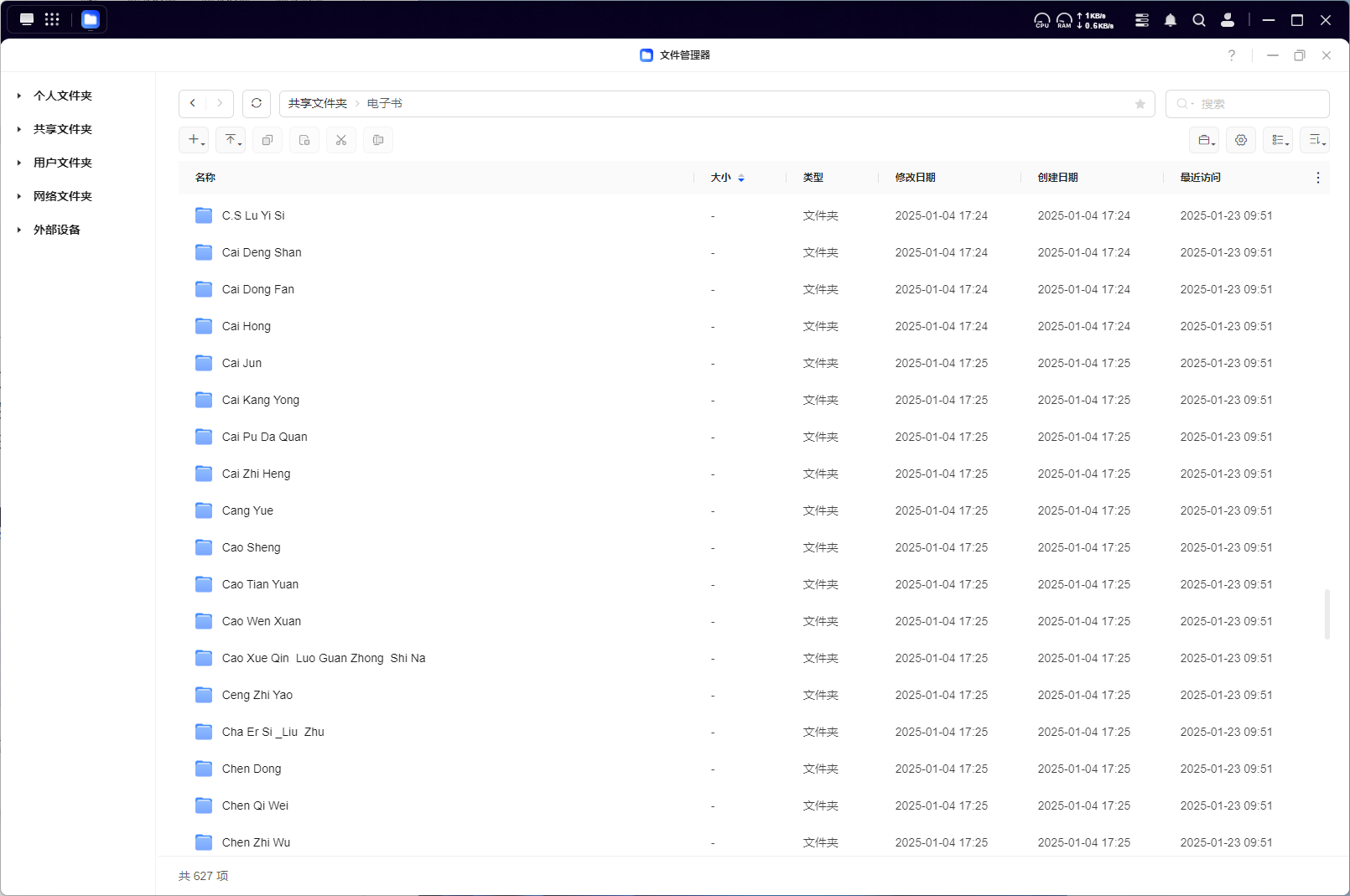Open the column options three-dot menu
The image size is (1350, 896).
pyautogui.click(x=1317, y=178)
